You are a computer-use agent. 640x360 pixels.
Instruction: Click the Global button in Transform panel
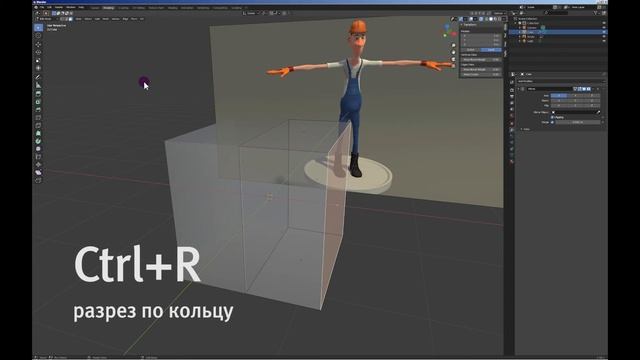[470, 49]
